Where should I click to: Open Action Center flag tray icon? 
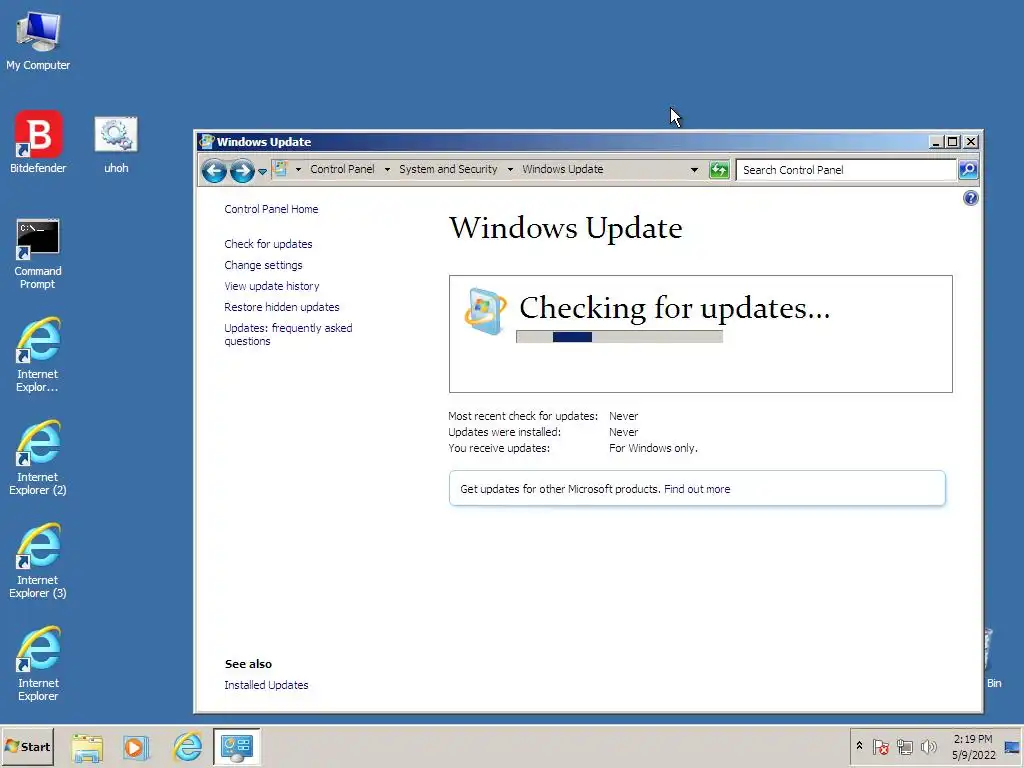[880, 746]
